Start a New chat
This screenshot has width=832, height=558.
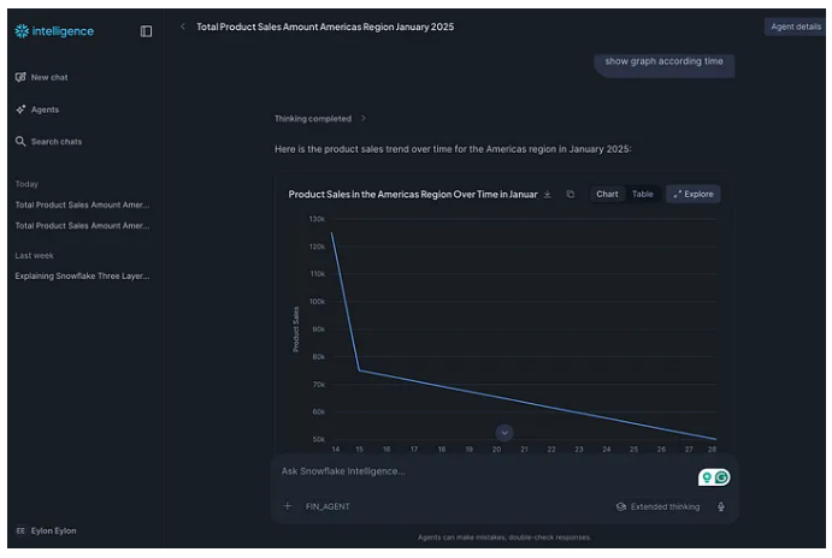click(49, 77)
